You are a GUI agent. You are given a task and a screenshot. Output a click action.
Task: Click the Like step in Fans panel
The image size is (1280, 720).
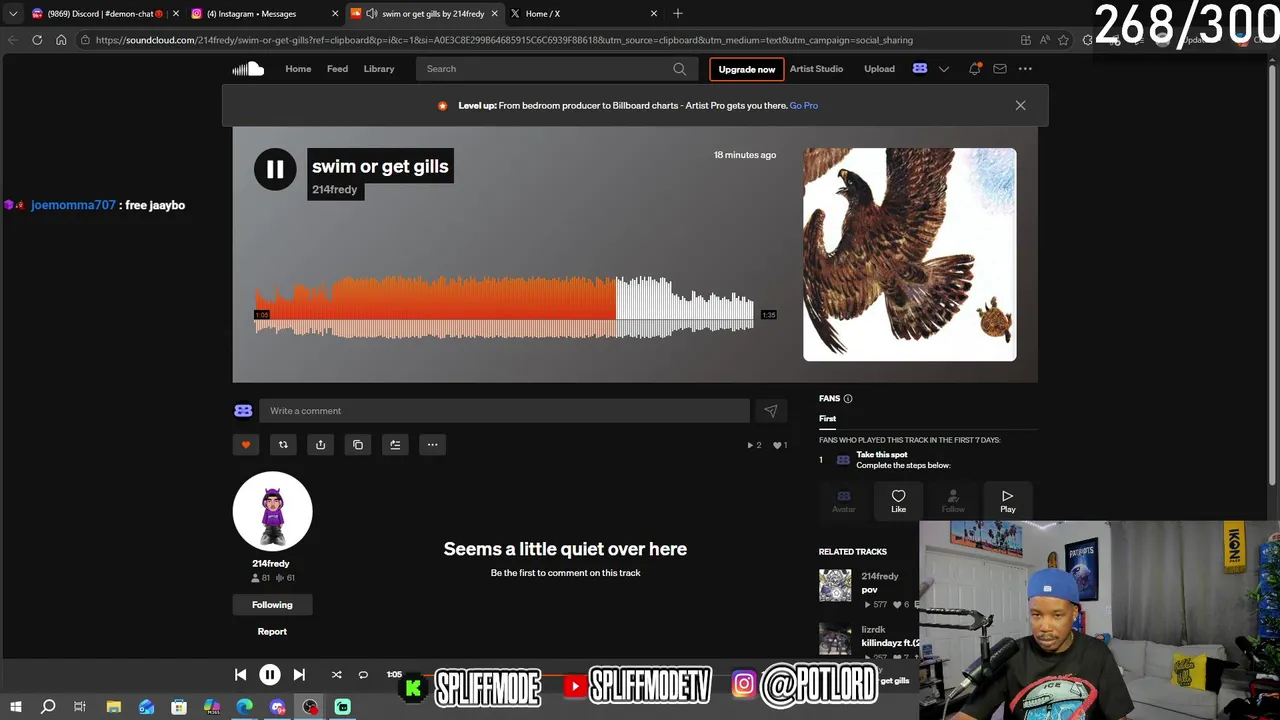(898, 501)
